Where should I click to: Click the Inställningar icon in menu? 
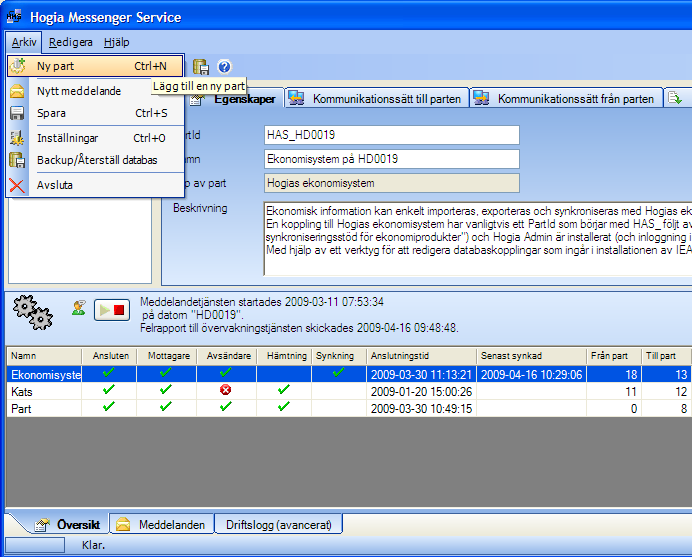17,138
